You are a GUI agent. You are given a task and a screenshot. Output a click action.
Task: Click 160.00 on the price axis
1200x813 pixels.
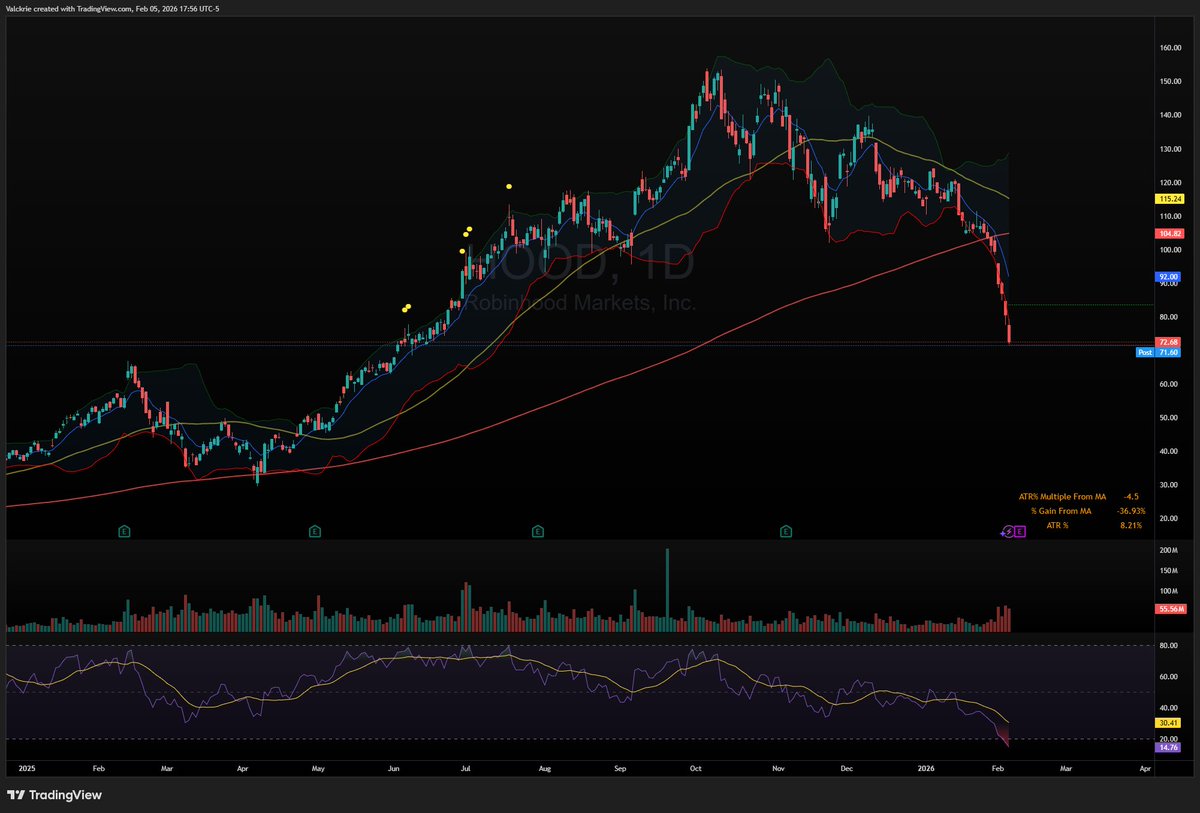pos(1172,47)
